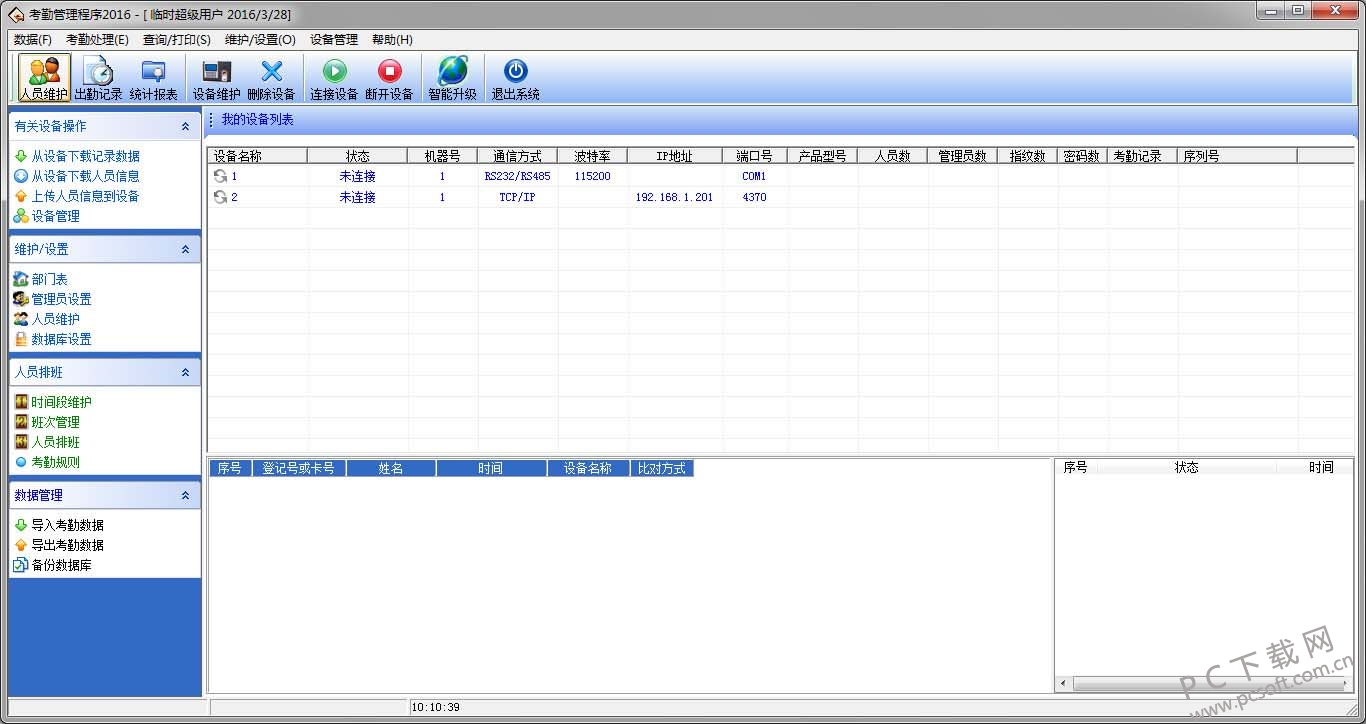Collapse 数据管理 panel chevron

[x=185, y=495]
